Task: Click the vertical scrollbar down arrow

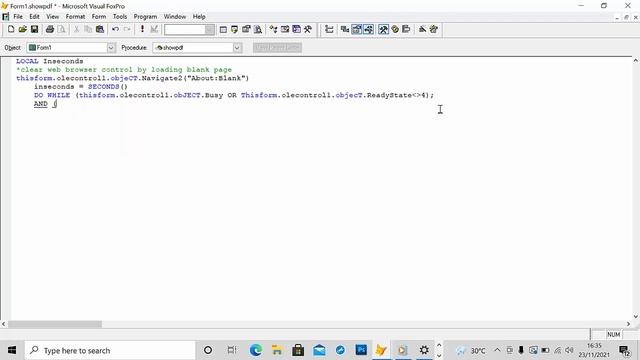Action: click(636, 316)
